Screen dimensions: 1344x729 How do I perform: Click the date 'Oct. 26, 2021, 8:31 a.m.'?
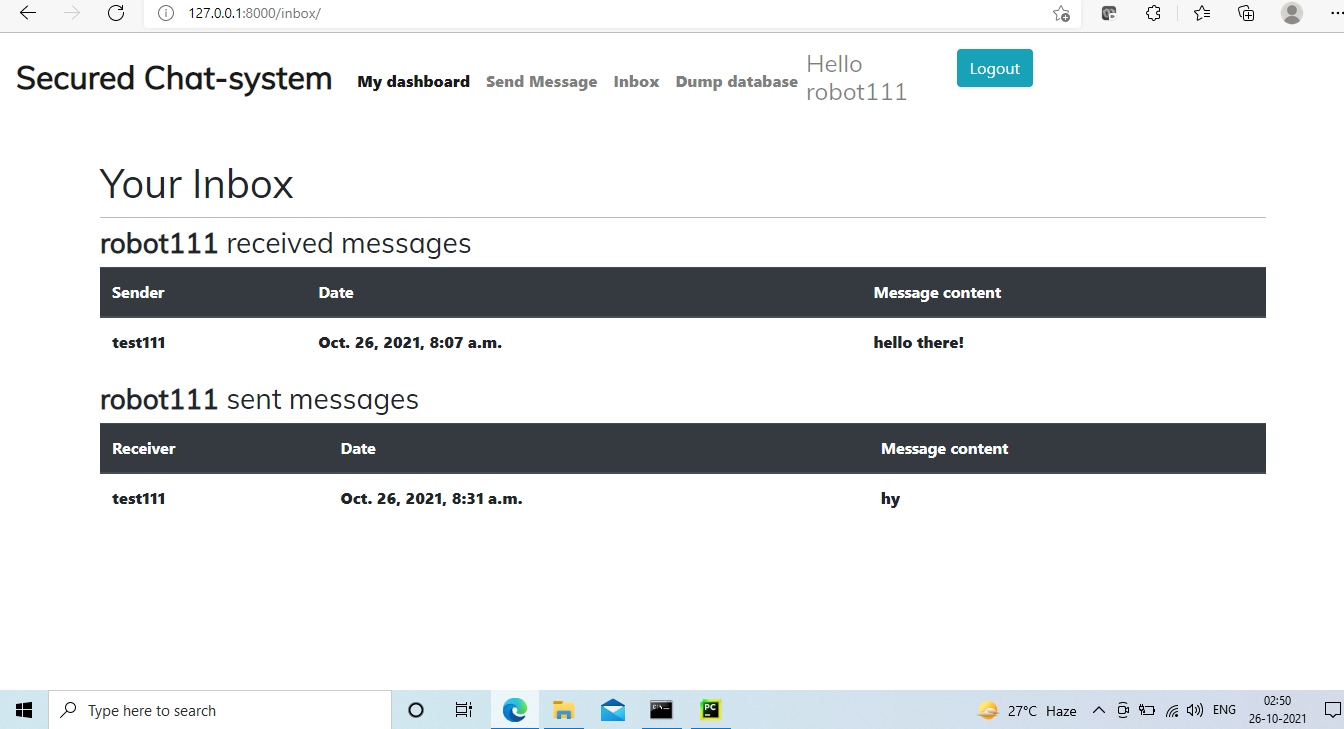432,499
